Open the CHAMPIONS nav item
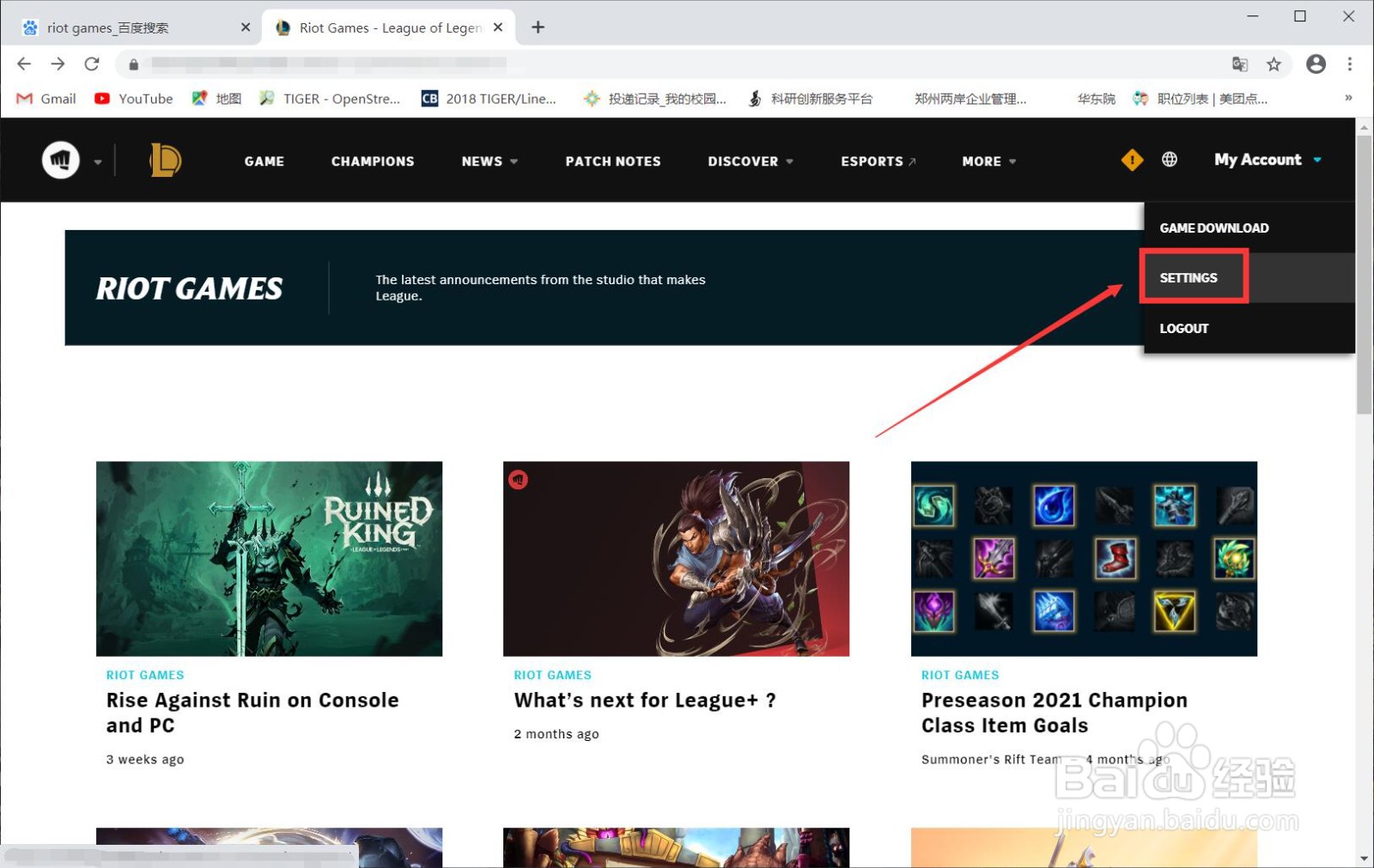The width and height of the screenshot is (1374, 868). click(x=373, y=161)
